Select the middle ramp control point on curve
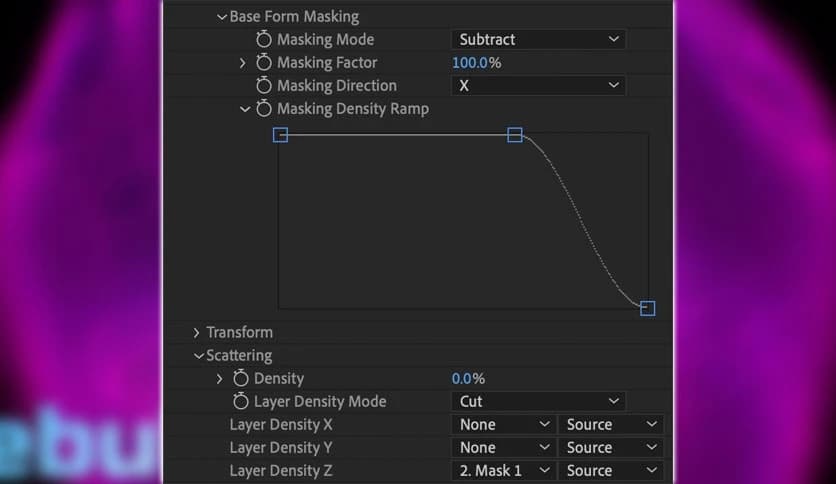The width and height of the screenshot is (836, 484). (x=515, y=135)
